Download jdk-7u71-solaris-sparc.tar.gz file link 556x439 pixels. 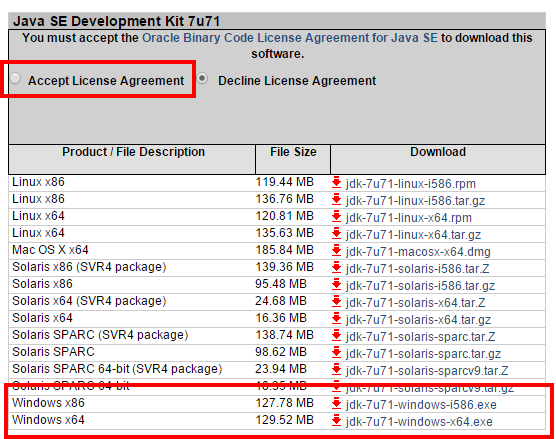click(x=423, y=354)
